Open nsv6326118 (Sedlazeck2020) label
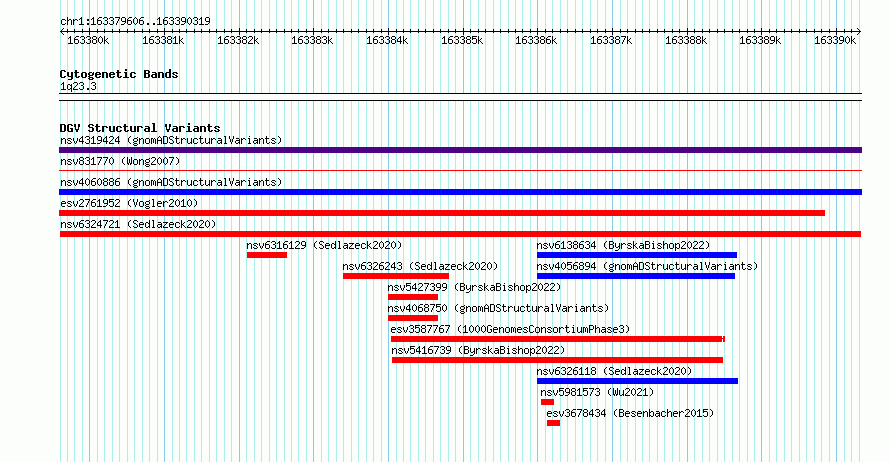890x462 pixels. (614, 371)
